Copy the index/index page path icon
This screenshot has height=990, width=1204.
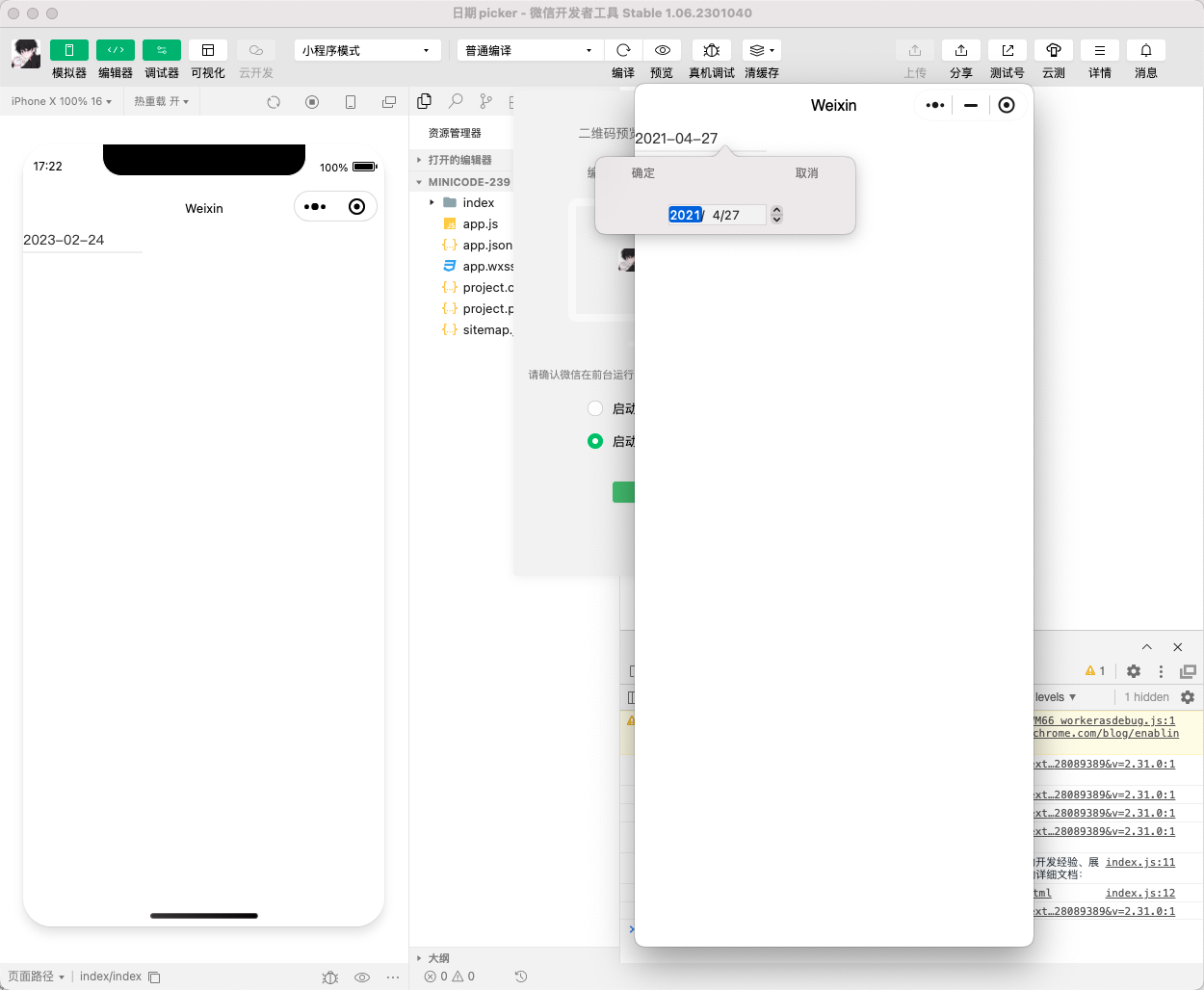154,977
